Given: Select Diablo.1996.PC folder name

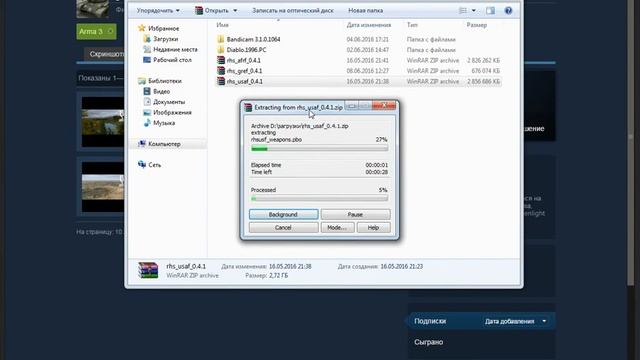Looking at the screenshot, I should point(246,50).
